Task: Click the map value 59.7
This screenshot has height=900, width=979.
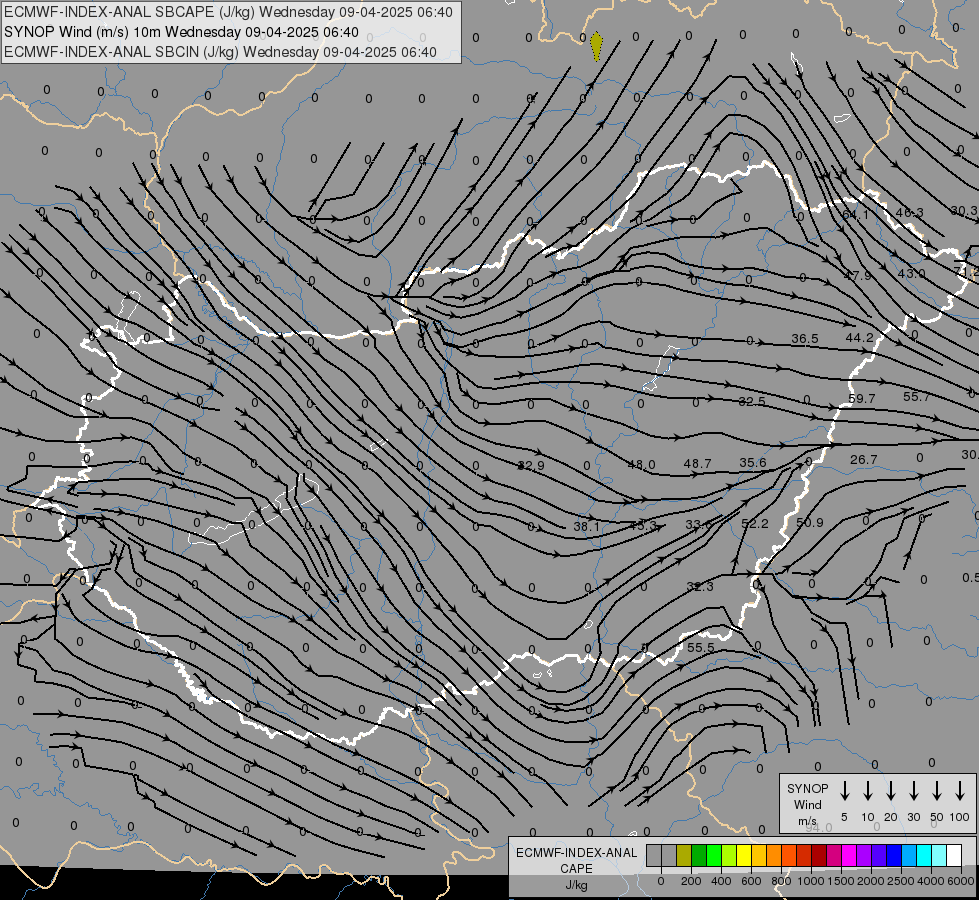Action: 862,398
